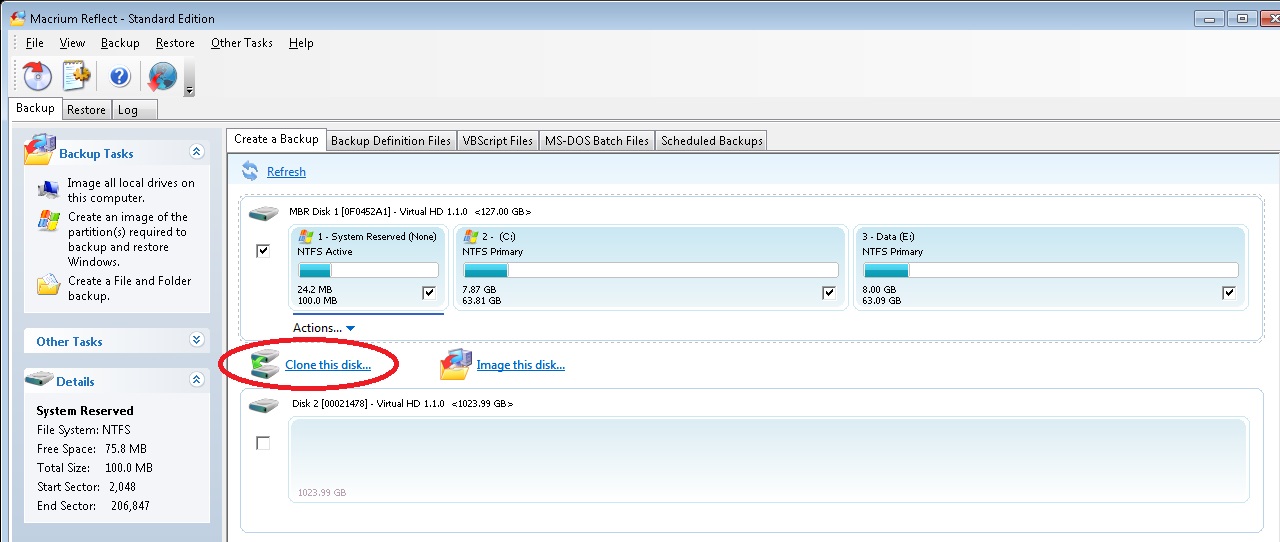Select the main Backup tab
The image size is (1280, 542).
pyautogui.click(x=35, y=108)
